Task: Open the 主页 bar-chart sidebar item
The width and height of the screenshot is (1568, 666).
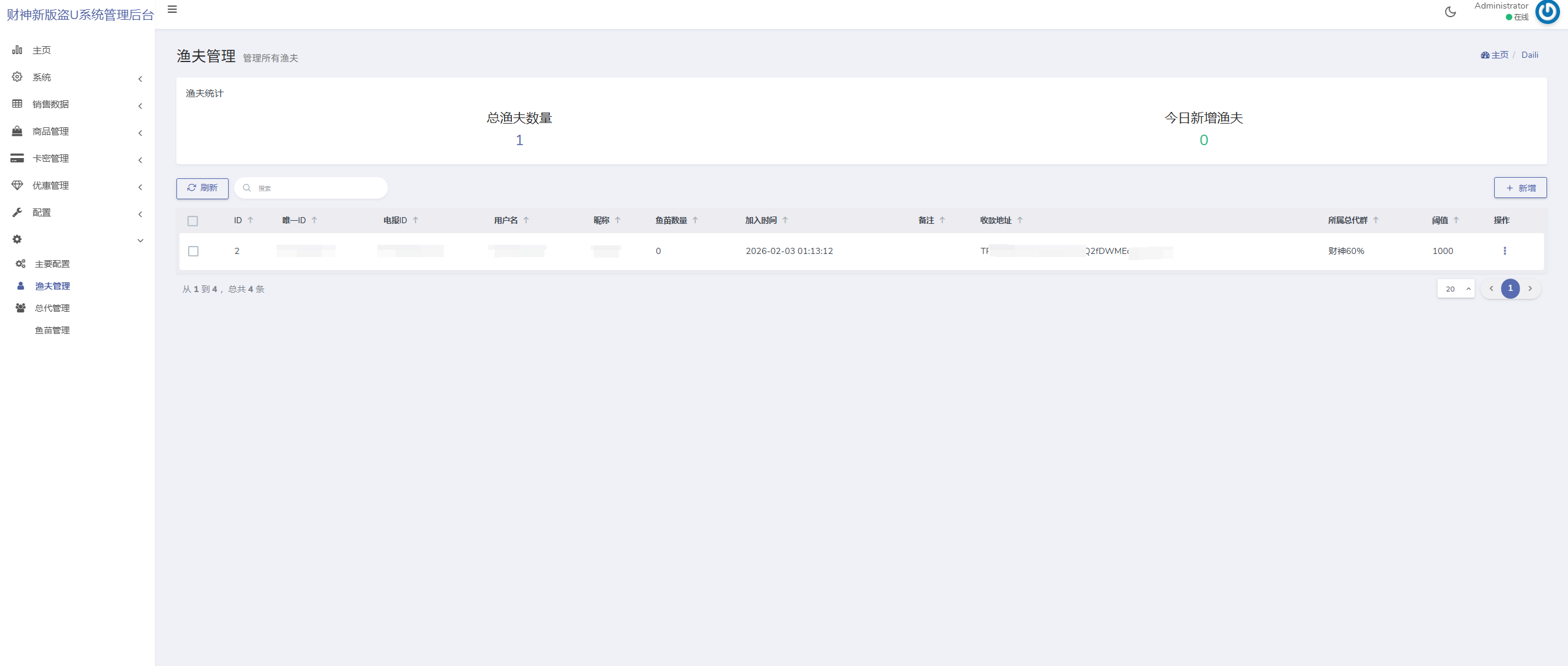Action: pos(41,50)
